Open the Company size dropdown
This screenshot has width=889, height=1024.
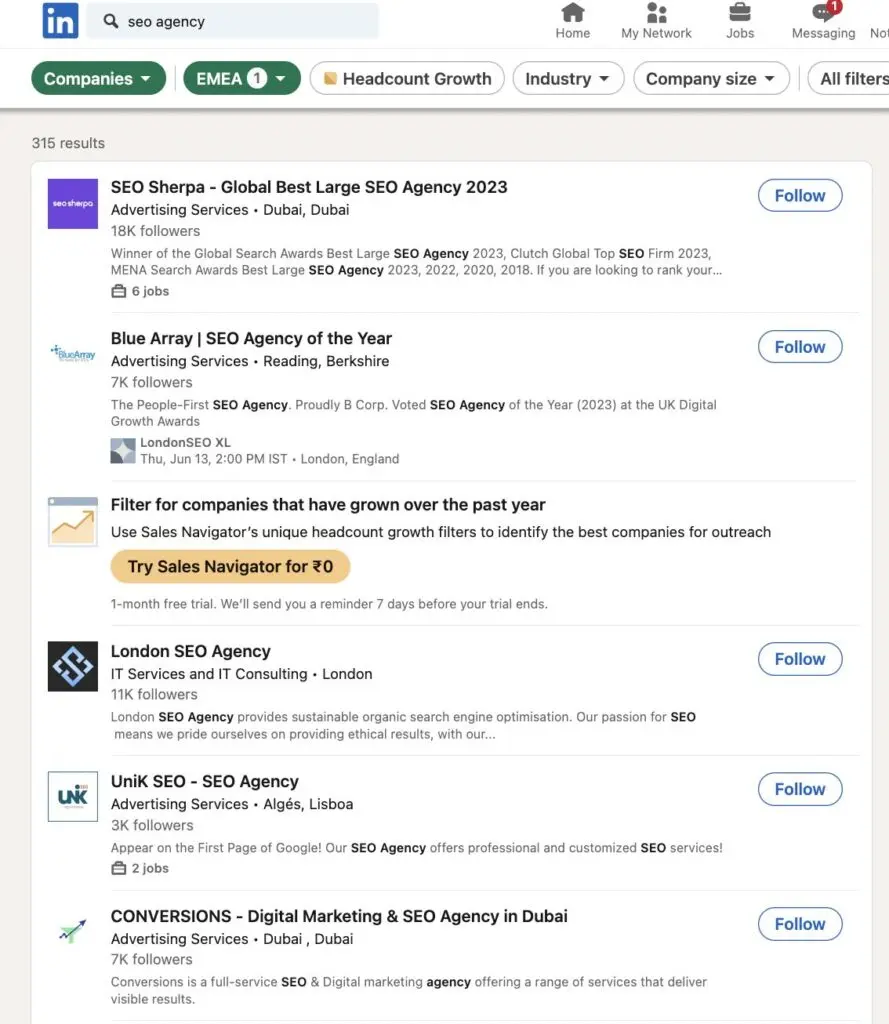pyautogui.click(x=710, y=79)
